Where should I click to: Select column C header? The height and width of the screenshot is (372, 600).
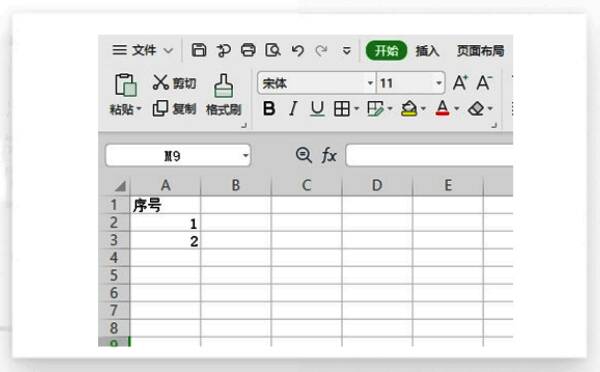tap(307, 186)
